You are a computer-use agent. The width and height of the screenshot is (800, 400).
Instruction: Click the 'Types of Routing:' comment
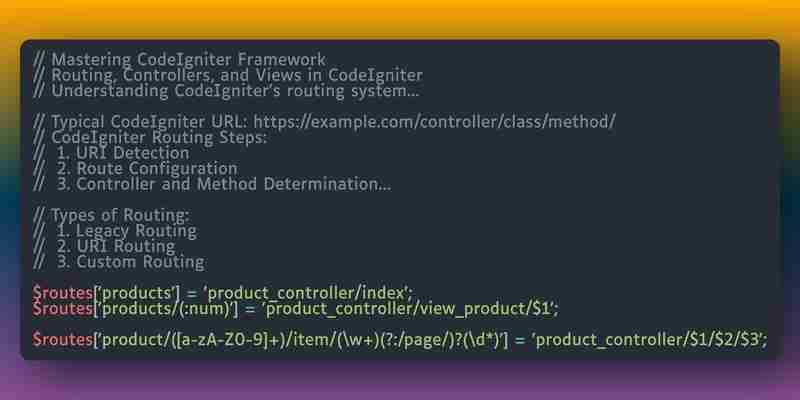click(x=111, y=215)
